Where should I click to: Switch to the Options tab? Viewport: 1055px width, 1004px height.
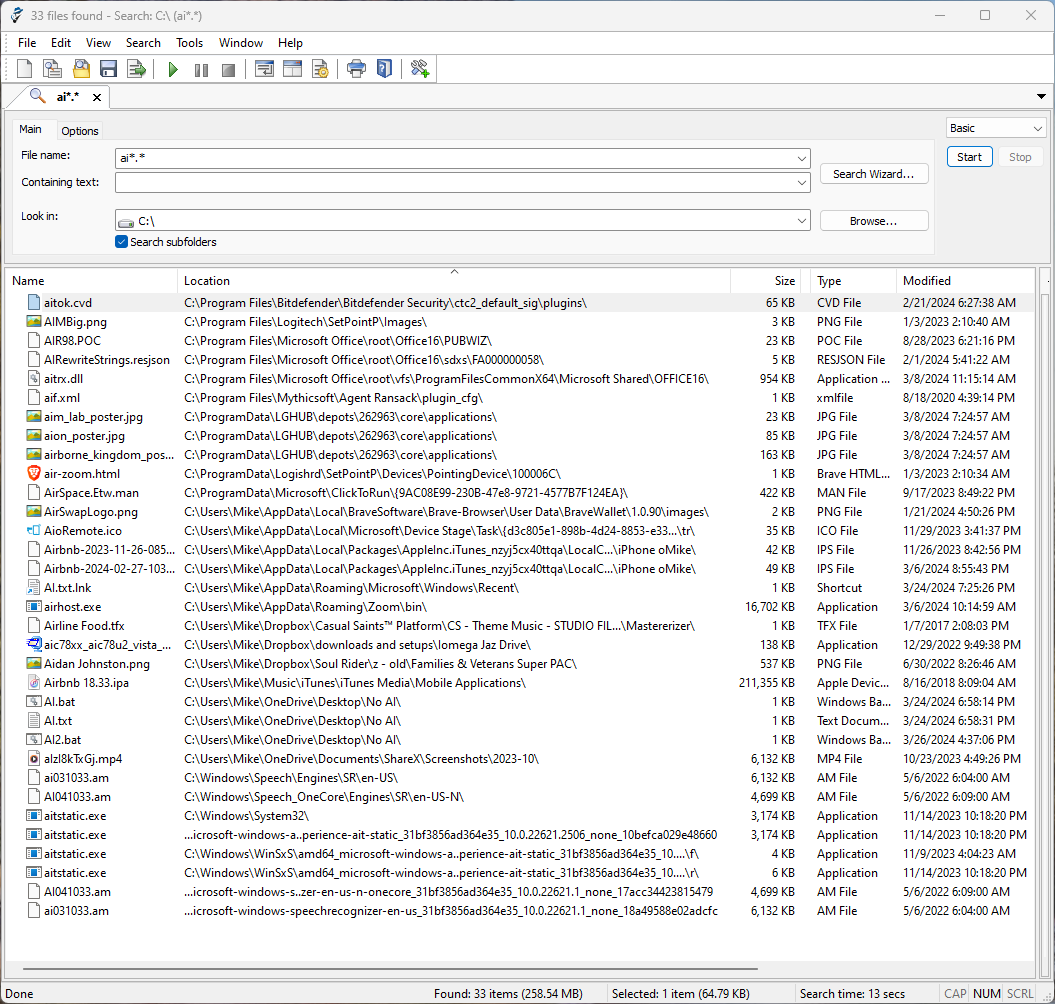click(80, 131)
